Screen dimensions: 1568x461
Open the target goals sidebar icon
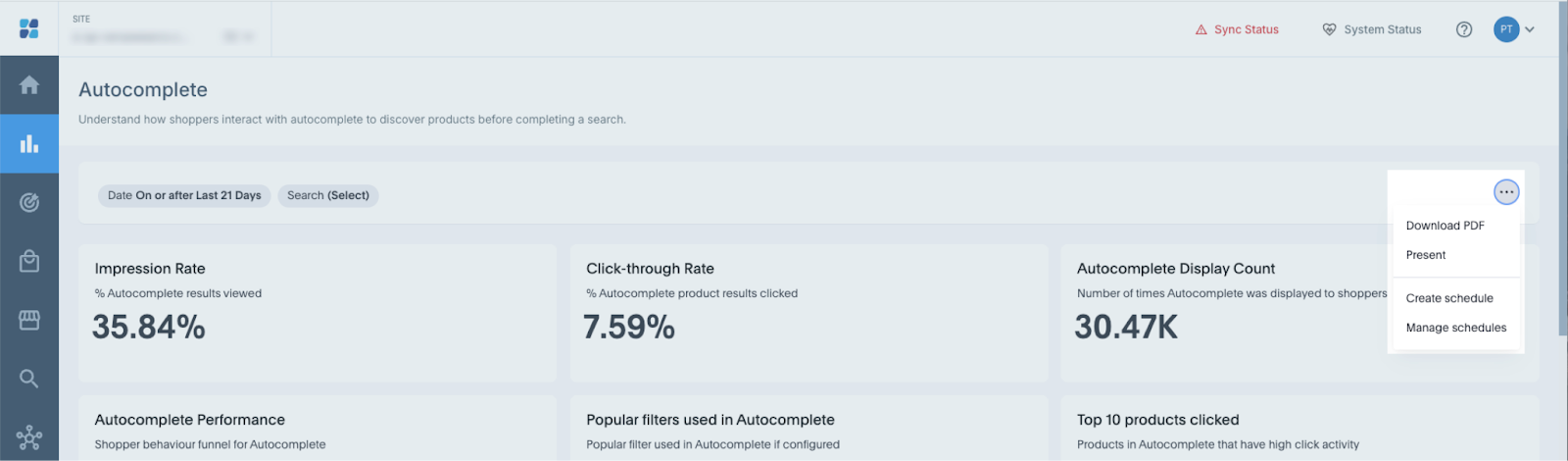click(29, 203)
